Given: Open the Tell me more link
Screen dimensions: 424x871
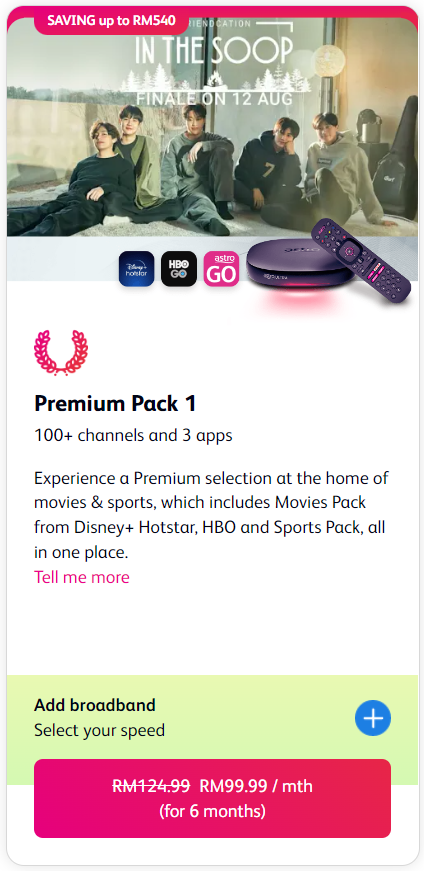Looking at the screenshot, I should tap(82, 577).
